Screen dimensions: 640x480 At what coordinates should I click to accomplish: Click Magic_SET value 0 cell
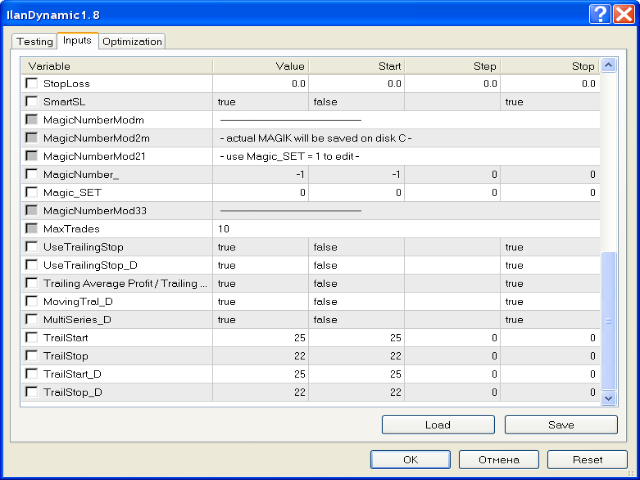click(x=260, y=192)
